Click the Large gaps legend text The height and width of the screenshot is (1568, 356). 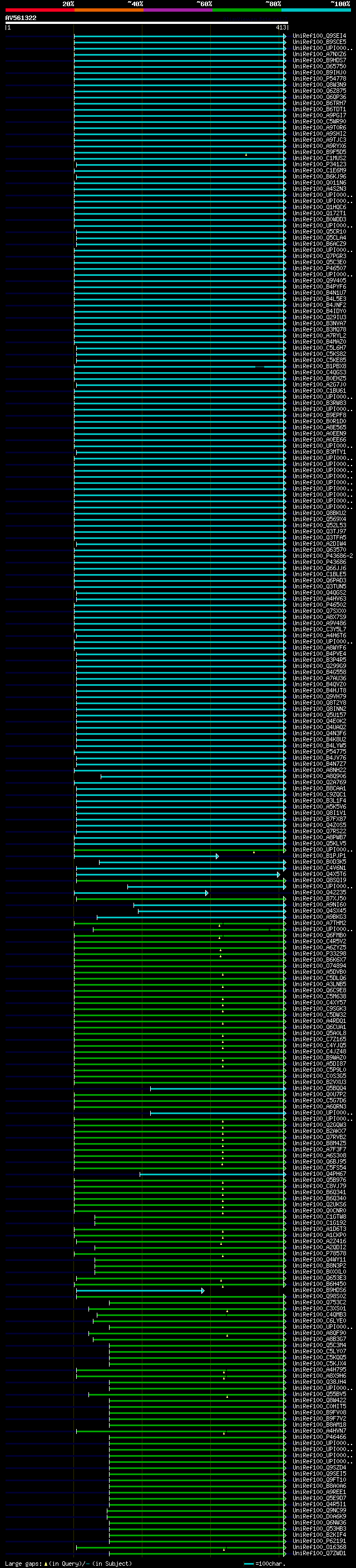(68, 1563)
